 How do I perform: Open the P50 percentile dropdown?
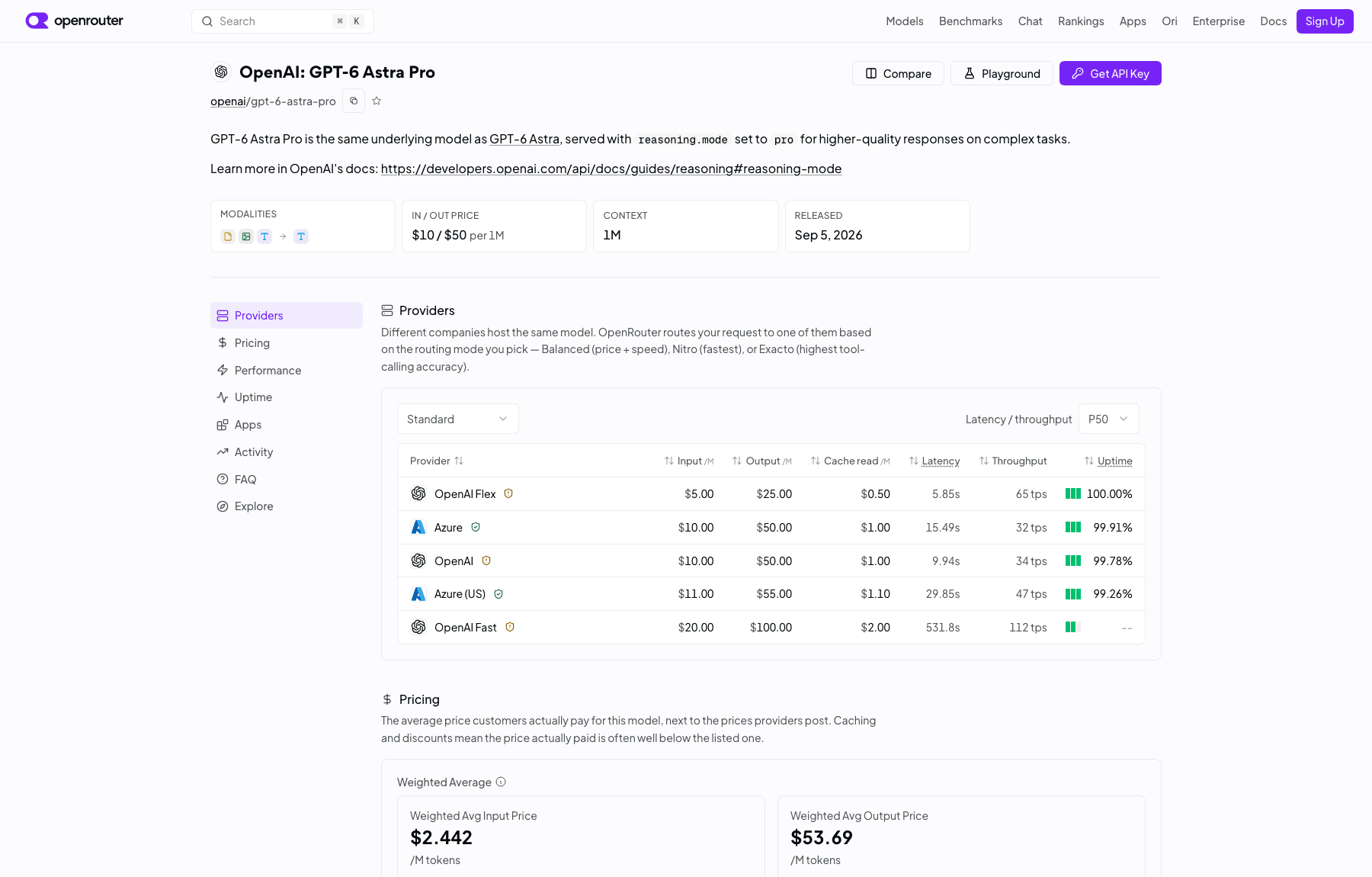point(1109,419)
